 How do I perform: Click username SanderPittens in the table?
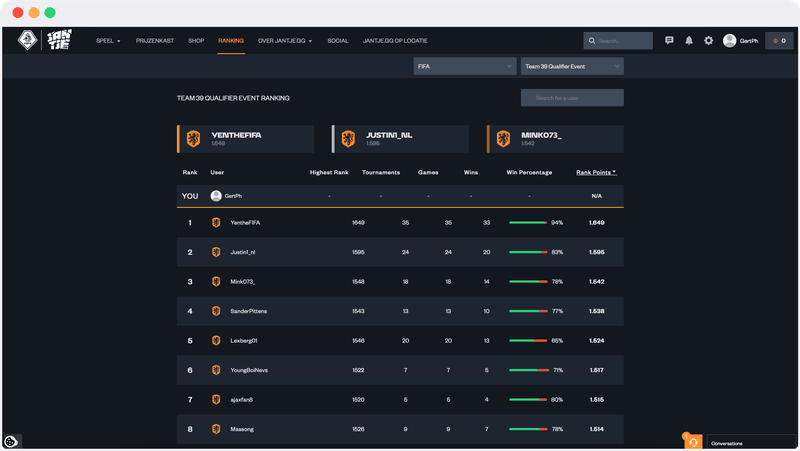tap(248, 311)
